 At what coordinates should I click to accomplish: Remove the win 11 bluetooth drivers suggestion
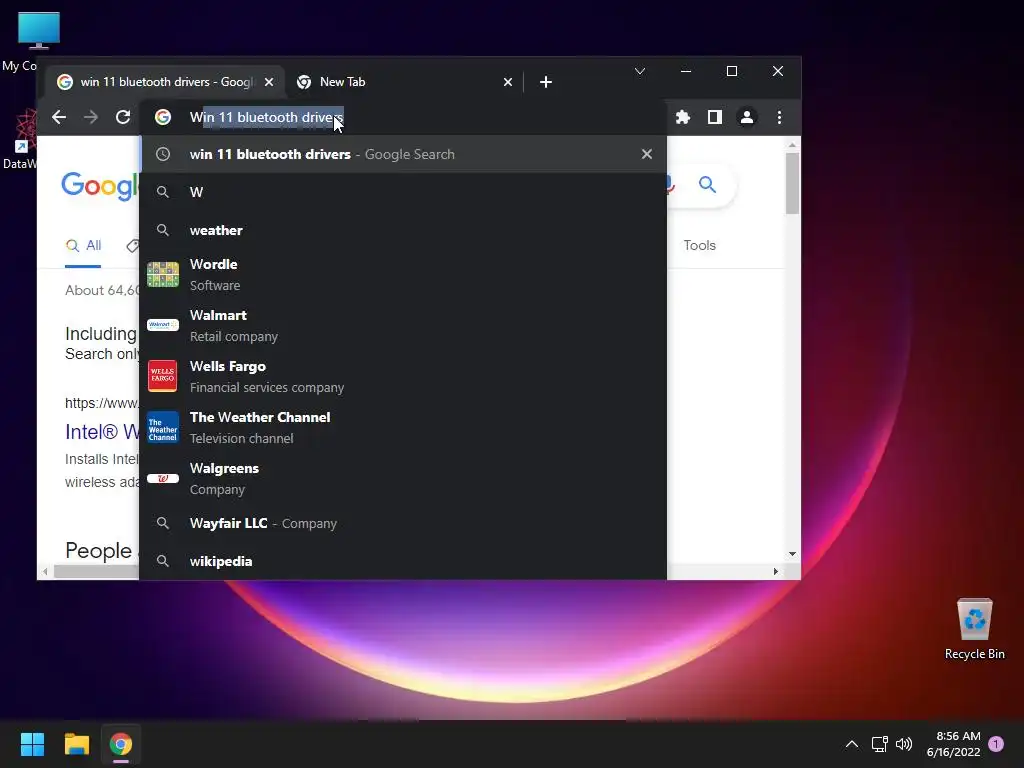pos(647,154)
